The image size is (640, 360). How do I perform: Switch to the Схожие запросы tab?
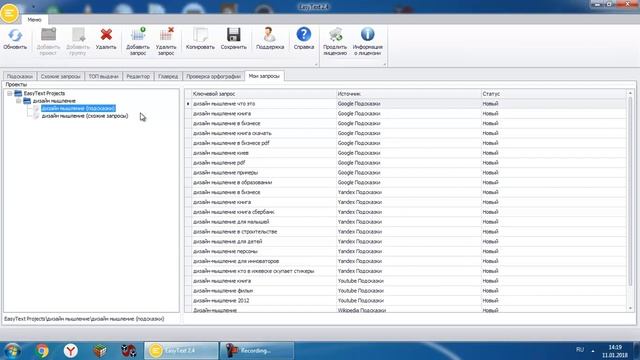point(60,76)
